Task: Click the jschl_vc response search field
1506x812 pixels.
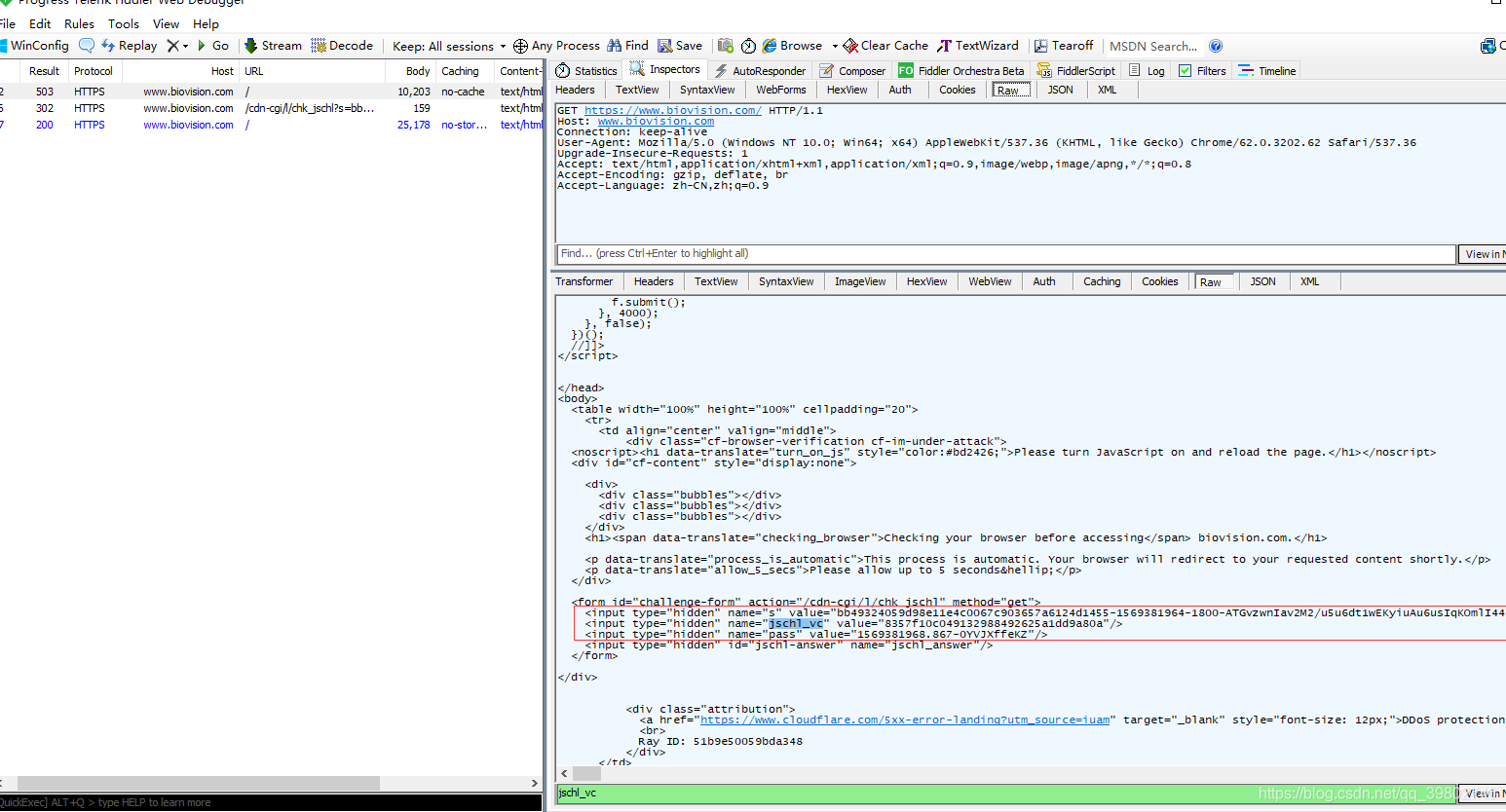Action: [1005, 794]
